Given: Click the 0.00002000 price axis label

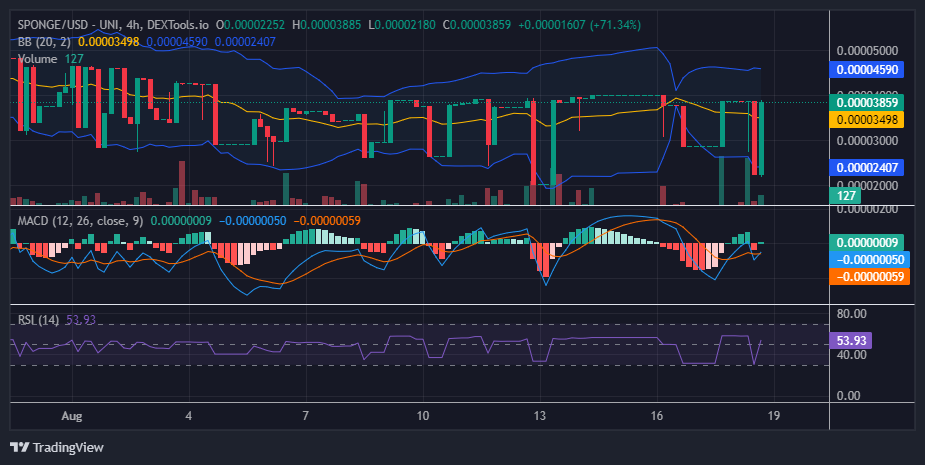Looking at the screenshot, I should click(867, 186).
